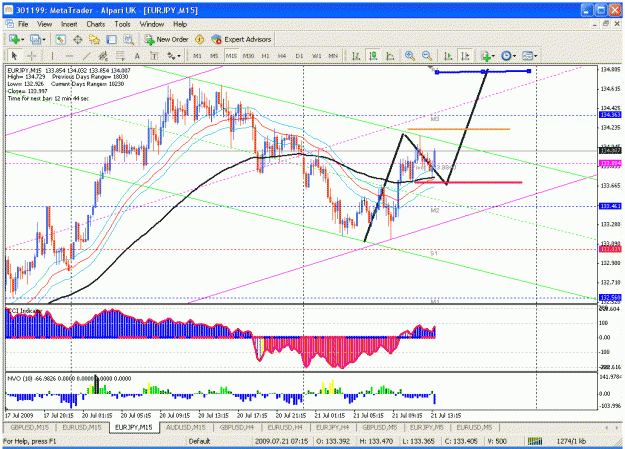Screen dimensions: 625x449
Task: Switch to the M1 timeframe
Action: pos(197,56)
